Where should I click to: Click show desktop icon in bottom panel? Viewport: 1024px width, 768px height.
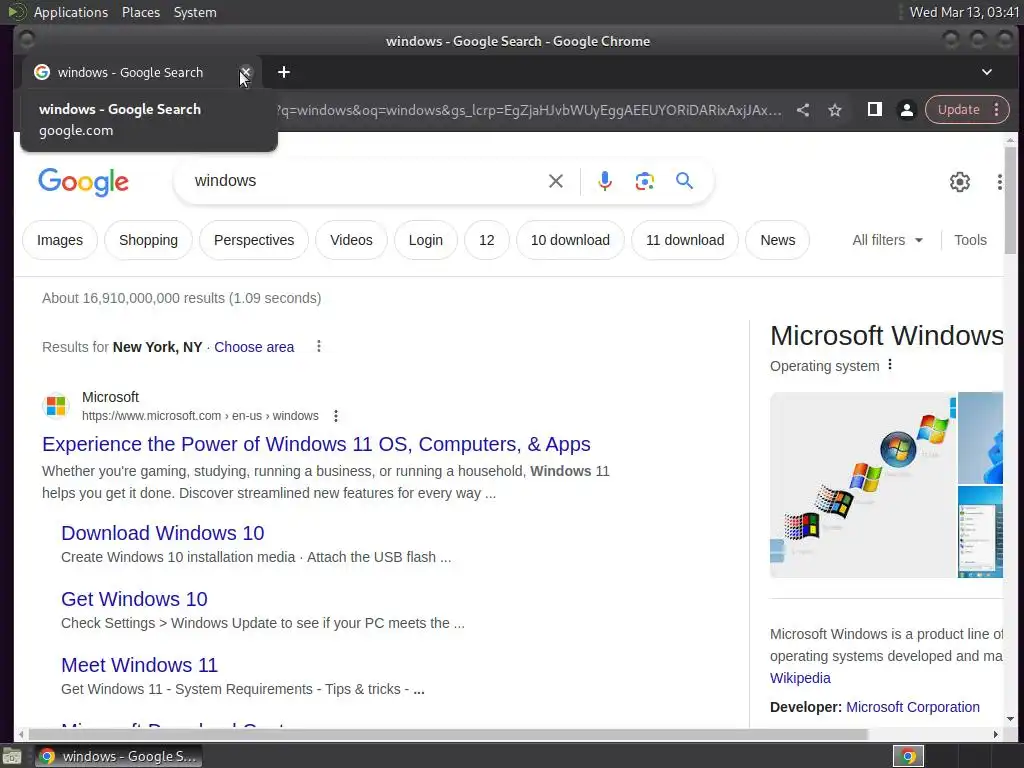click(12, 756)
